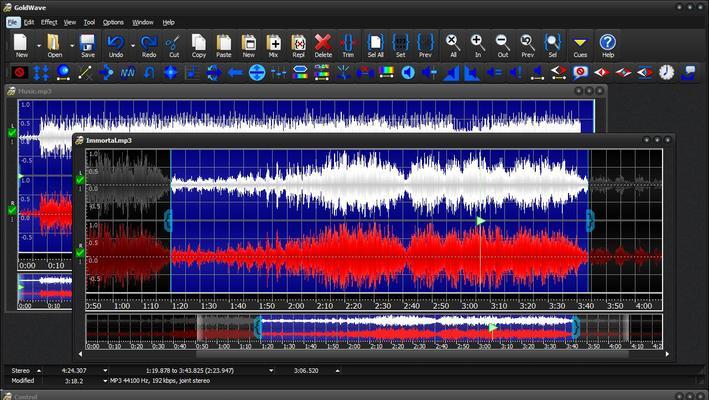
Task: Open the Tool menu
Action: click(90, 22)
